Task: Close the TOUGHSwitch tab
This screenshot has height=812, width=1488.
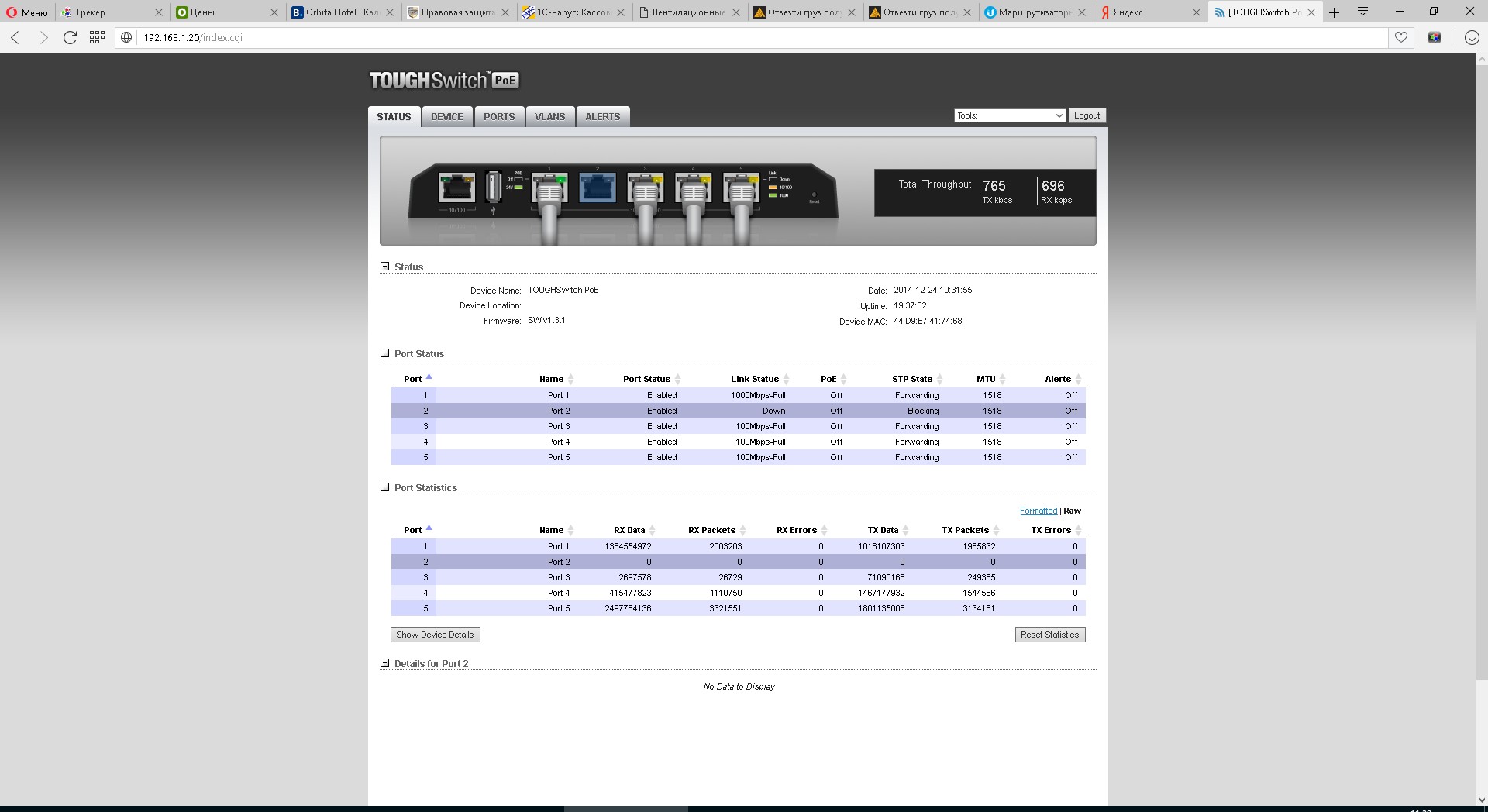Action: click(x=1311, y=12)
